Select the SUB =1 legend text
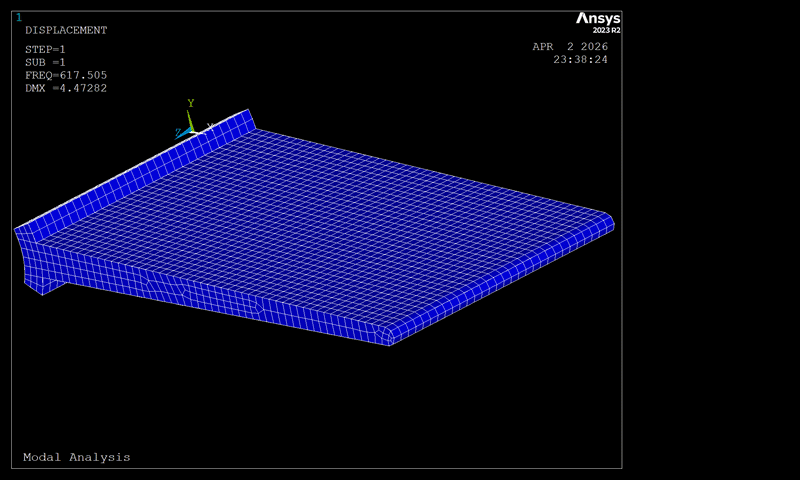Viewport: 800px width, 480px height. click(x=45, y=62)
